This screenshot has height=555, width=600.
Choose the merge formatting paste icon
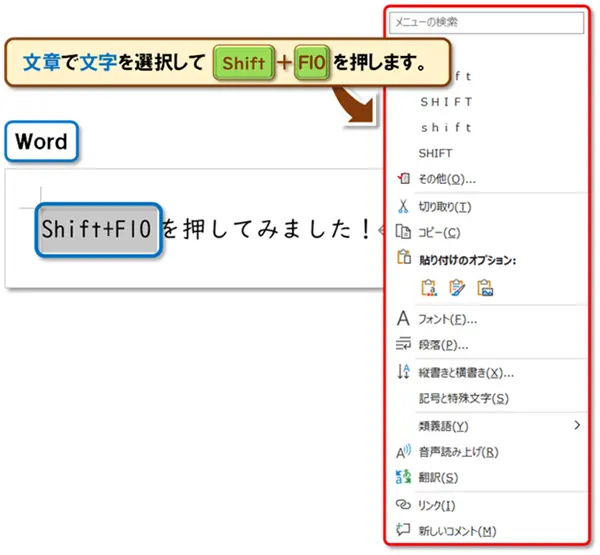pyautogui.click(x=458, y=288)
